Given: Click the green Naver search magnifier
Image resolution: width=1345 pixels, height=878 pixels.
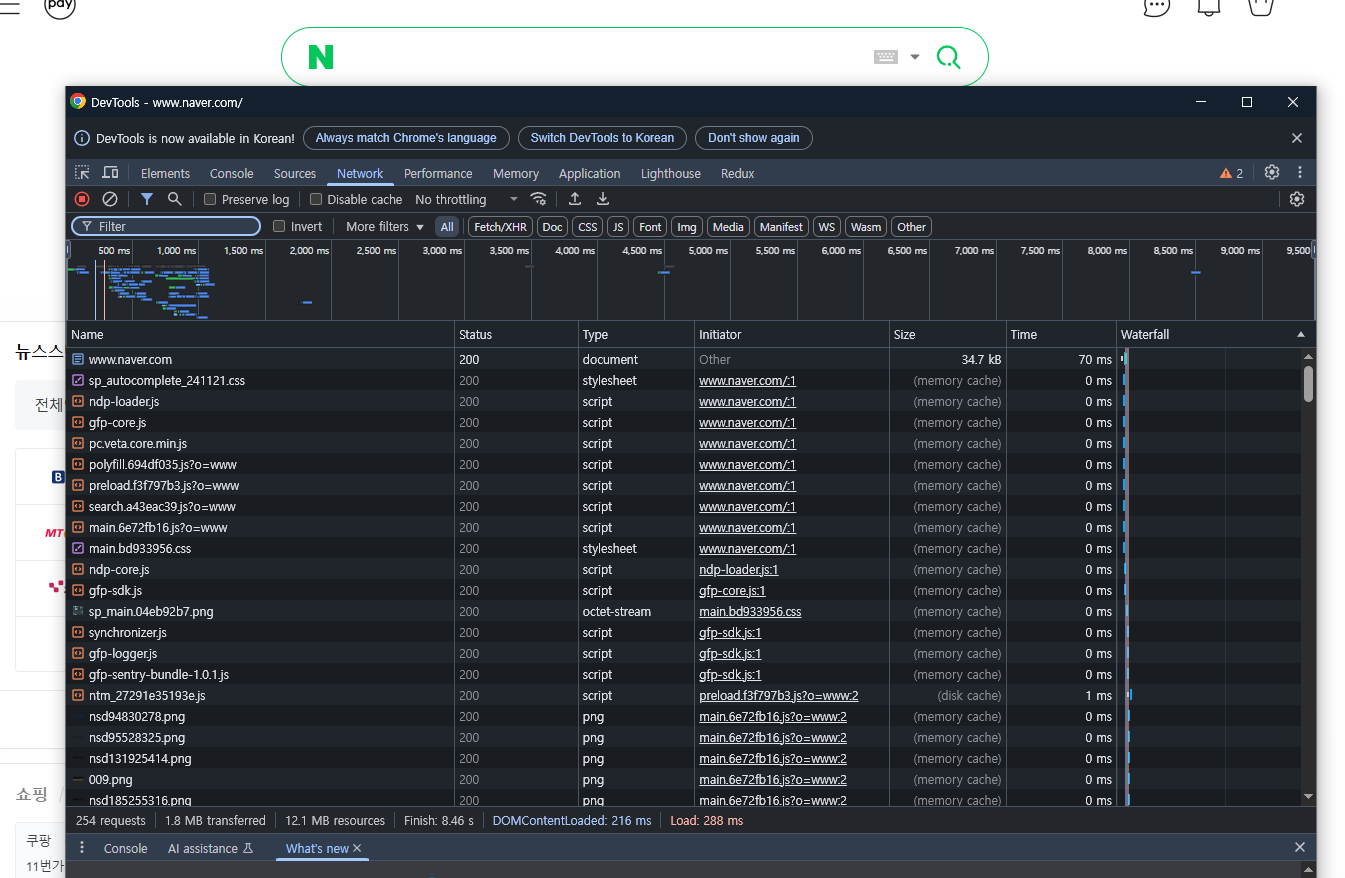Looking at the screenshot, I should click(948, 57).
